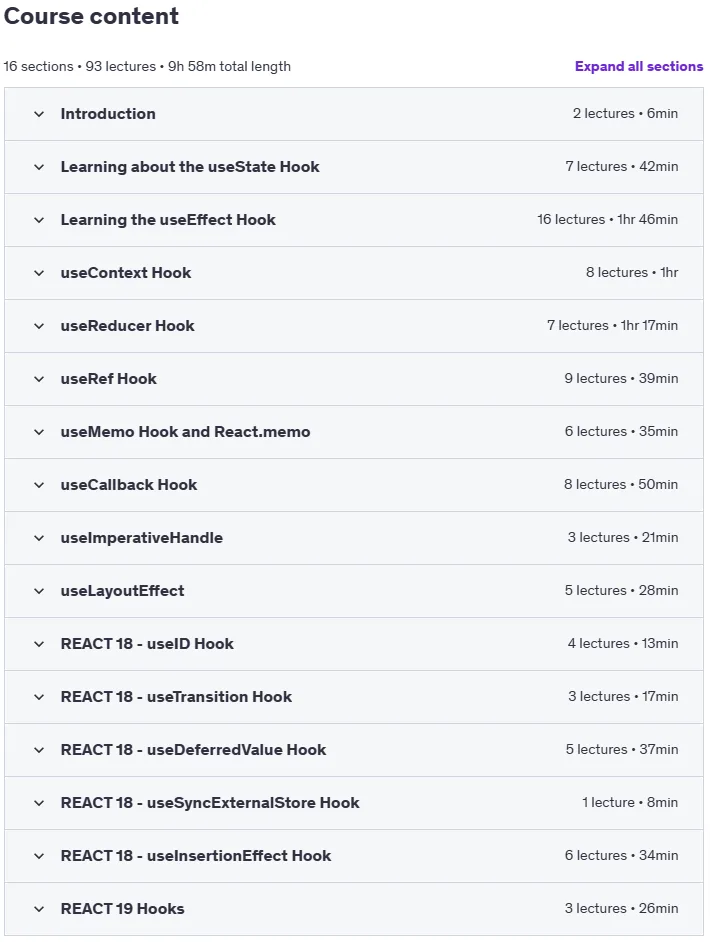Click chevron icon for useLayoutEffect

click(39, 591)
